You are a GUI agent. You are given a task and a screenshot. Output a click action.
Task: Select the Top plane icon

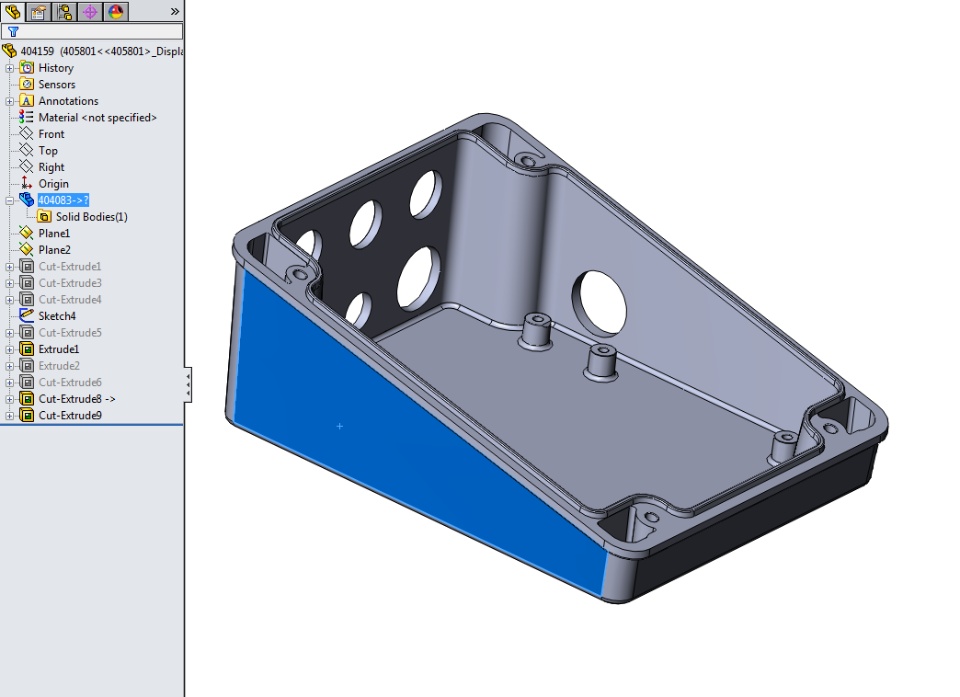coord(26,150)
